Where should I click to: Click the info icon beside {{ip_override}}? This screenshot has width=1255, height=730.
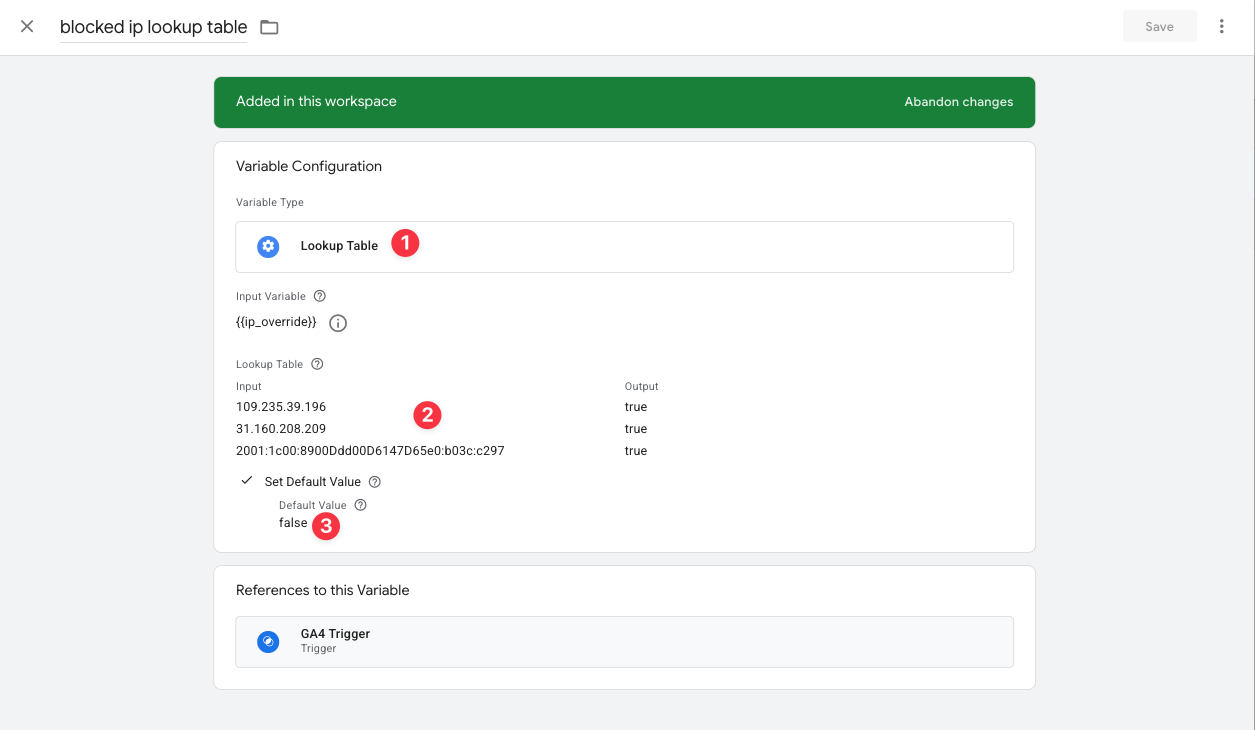point(338,323)
